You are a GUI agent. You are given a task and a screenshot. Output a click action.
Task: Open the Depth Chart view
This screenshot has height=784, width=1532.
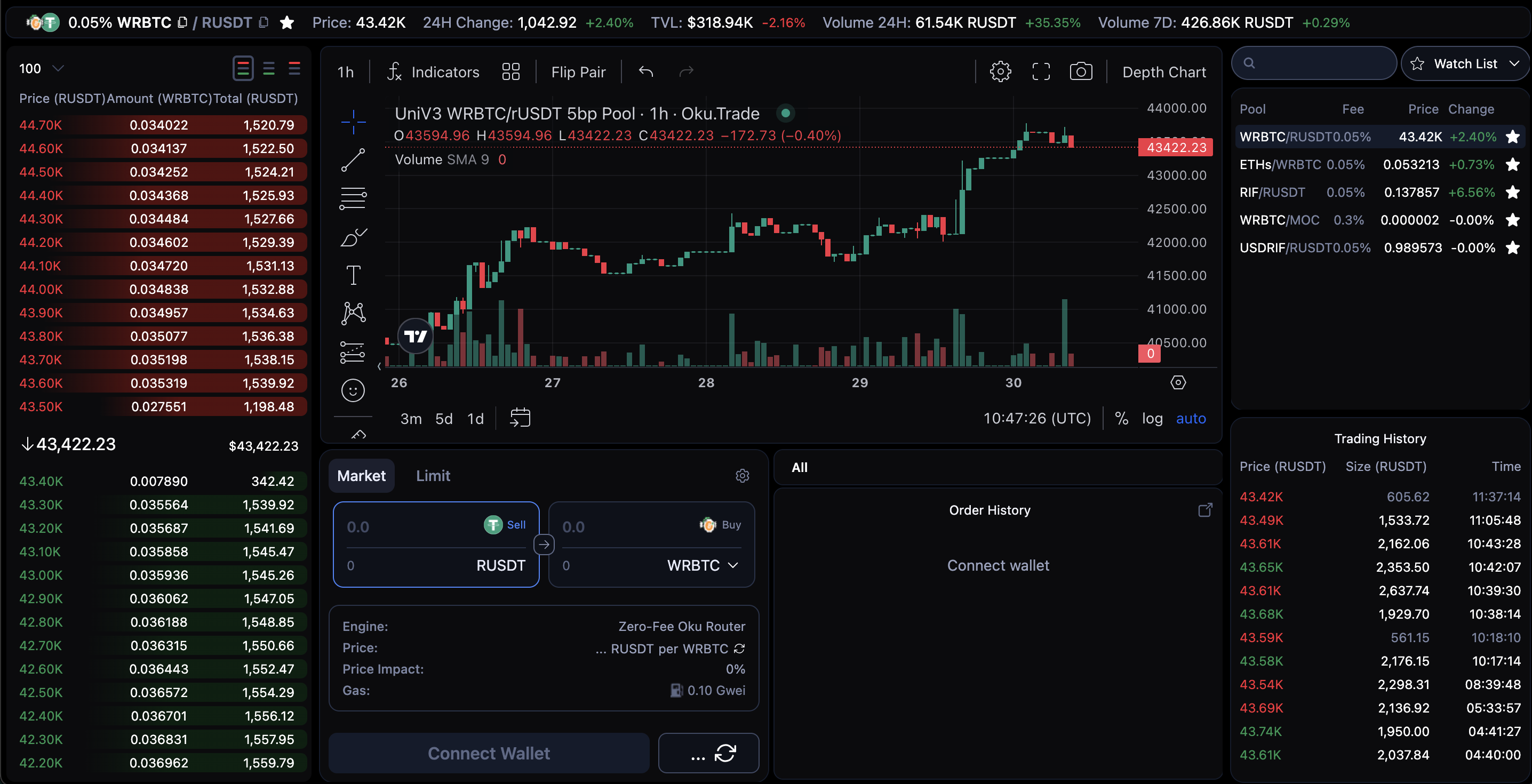click(1164, 72)
